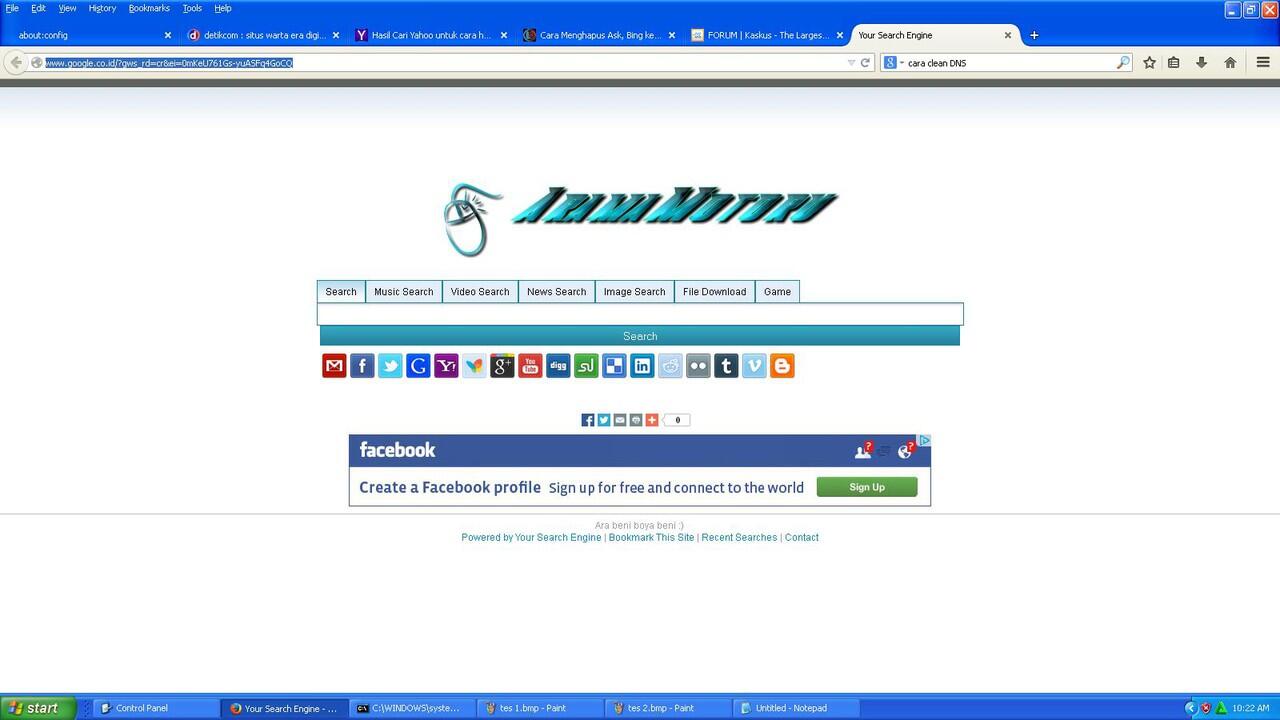Open the Bookmarks menu
Screen dimensions: 1280x720
(x=149, y=8)
